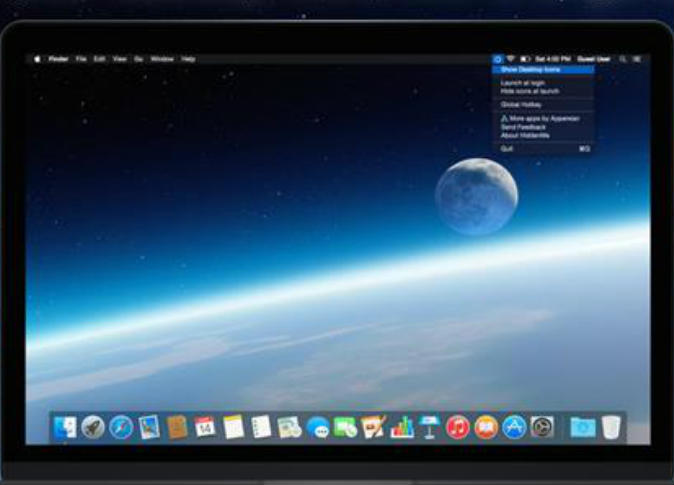Open the View menu in menu bar
The height and width of the screenshot is (485, 674).
click(x=119, y=59)
